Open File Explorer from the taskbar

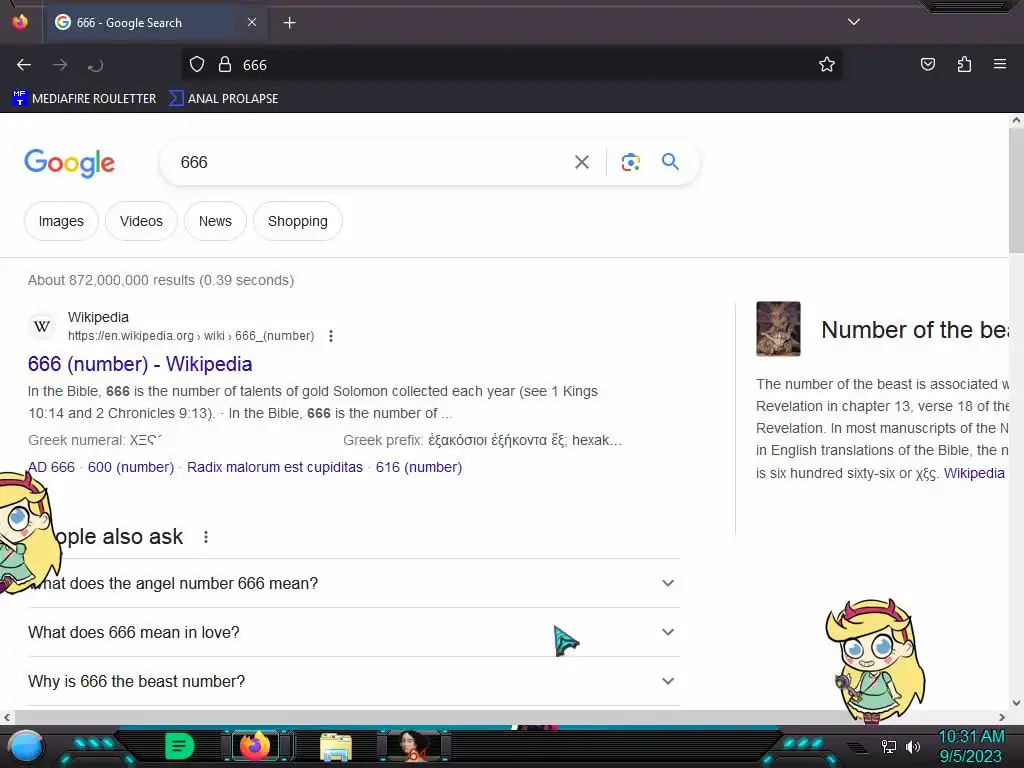[336, 747]
